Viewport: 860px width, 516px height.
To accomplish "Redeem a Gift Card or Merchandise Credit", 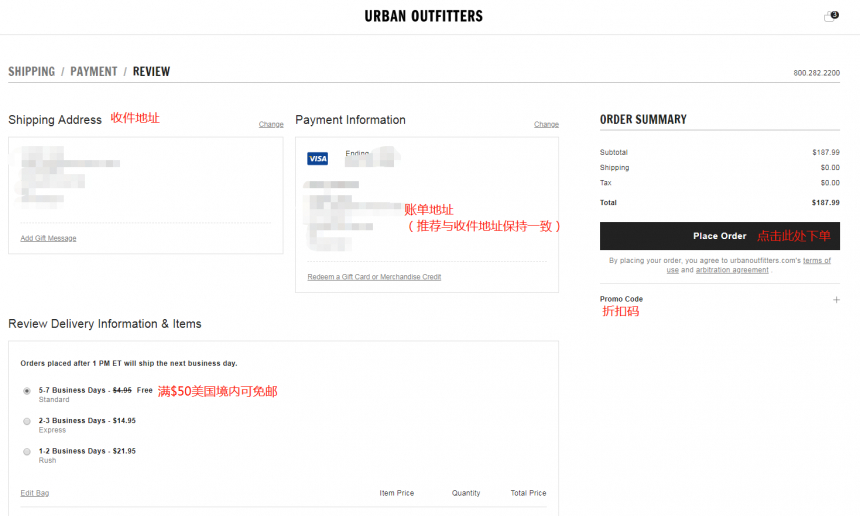I will 374,277.
